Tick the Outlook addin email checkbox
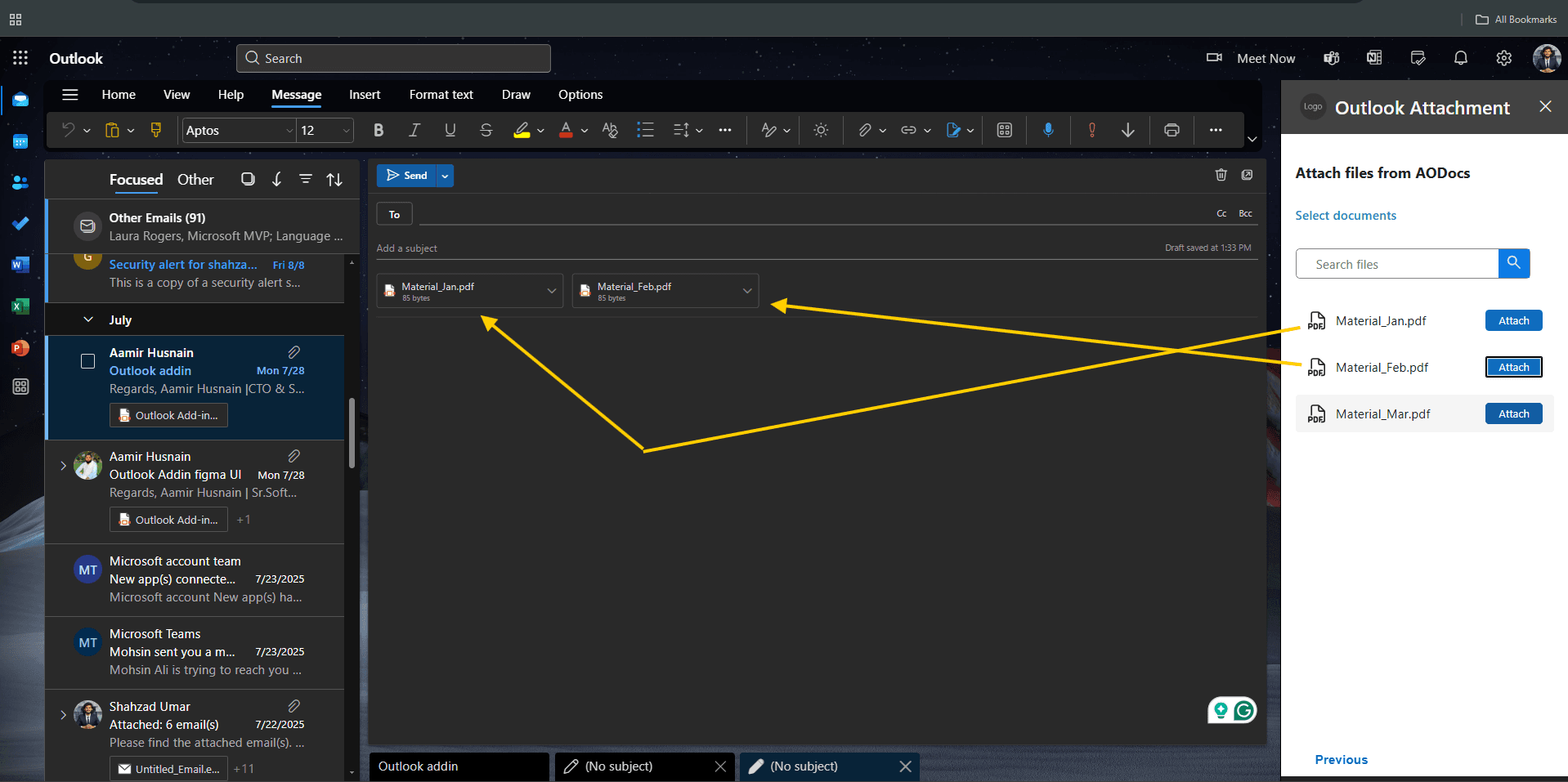This screenshot has width=1568, height=782. point(87,361)
